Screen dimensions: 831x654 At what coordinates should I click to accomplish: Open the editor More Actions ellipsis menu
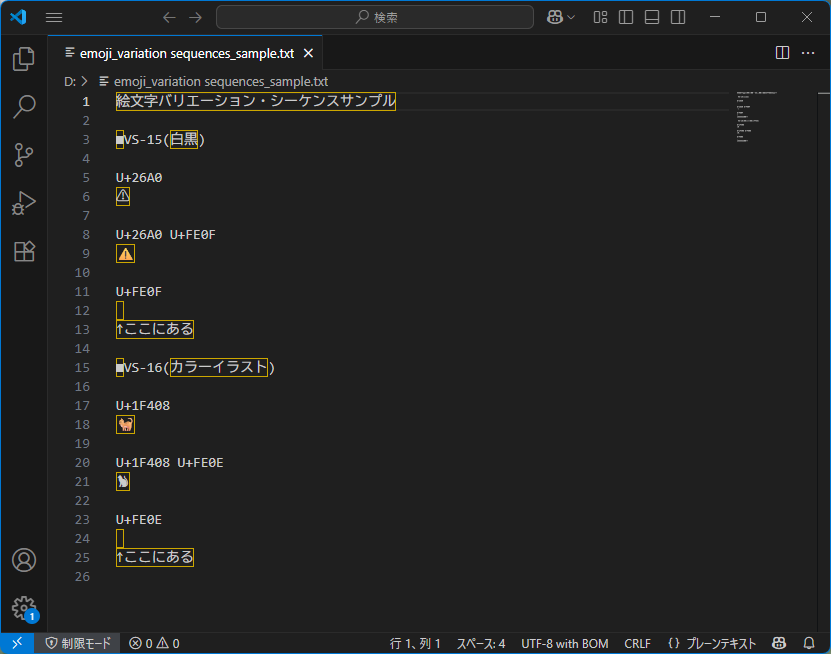pyautogui.click(x=809, y=53)
